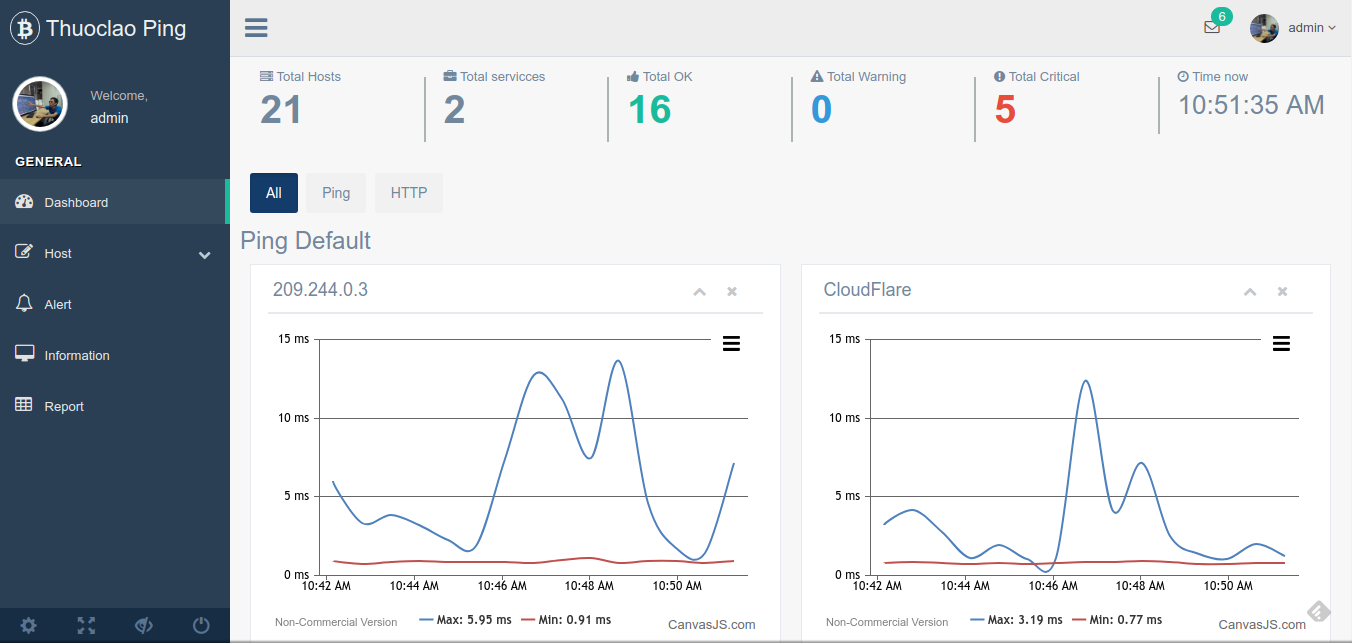Collapse the CloudFlare panel

point(1250,291)
